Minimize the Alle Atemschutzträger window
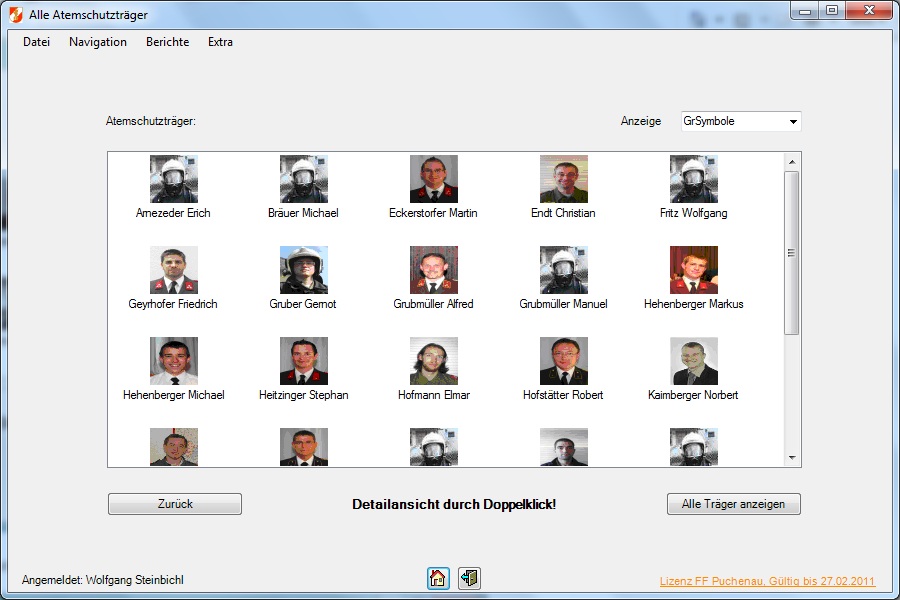 click(x=805, y=11)
